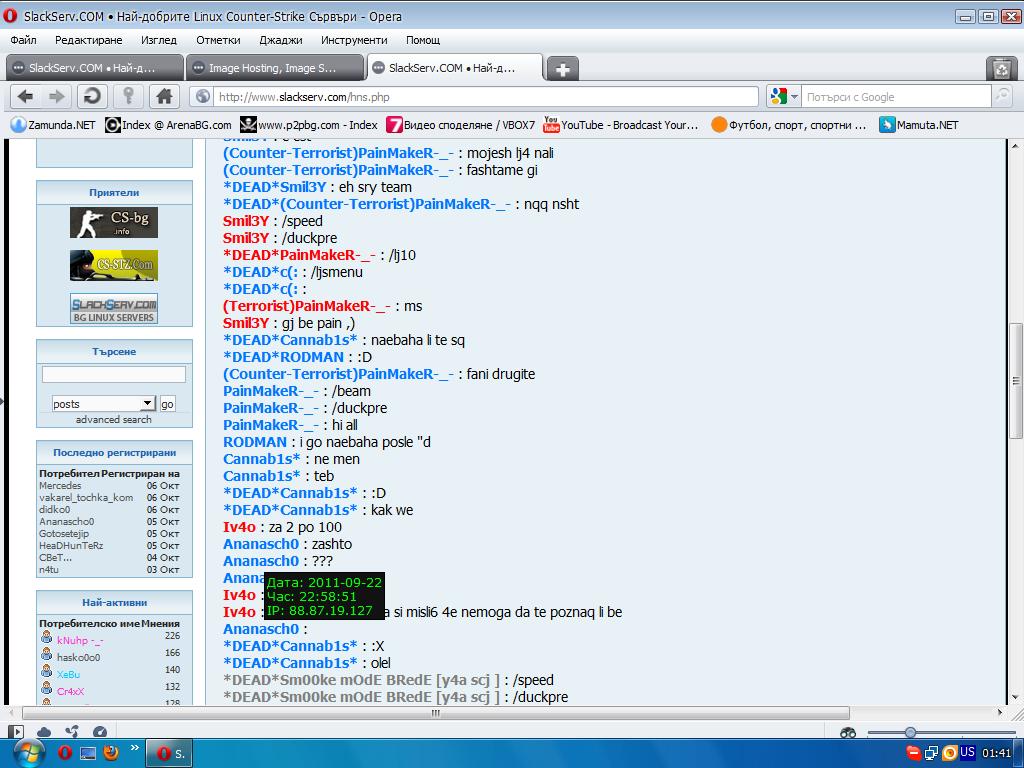
Task: Open XeBu active user profile
Action: tap(68, 674)
